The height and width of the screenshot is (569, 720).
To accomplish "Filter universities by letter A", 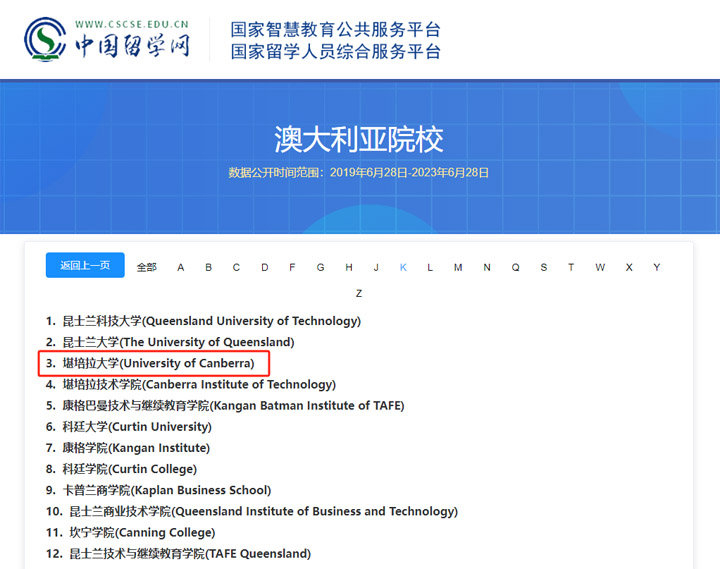I will click(180, 267).
